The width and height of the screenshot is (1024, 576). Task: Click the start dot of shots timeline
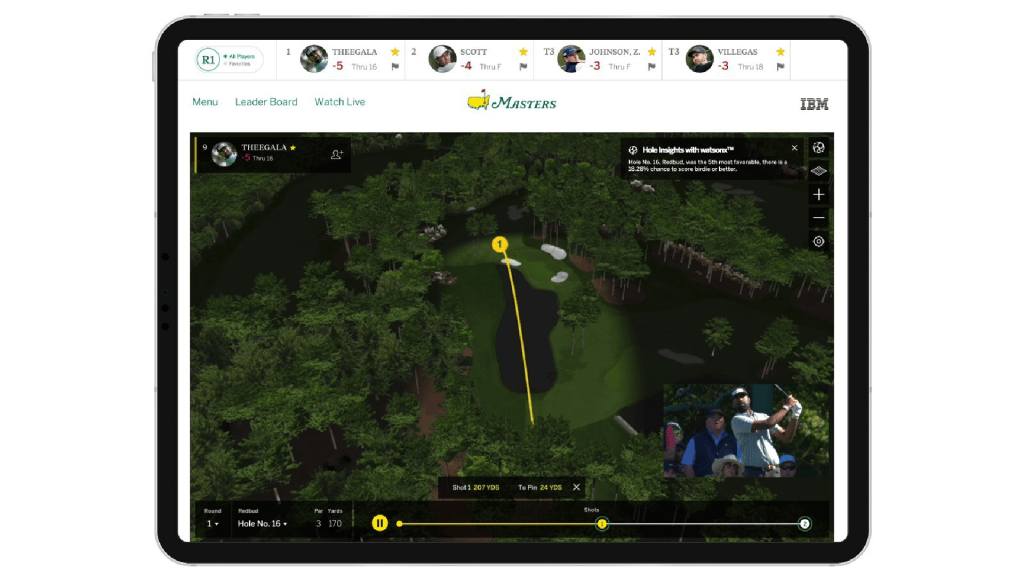click(399, 524)
